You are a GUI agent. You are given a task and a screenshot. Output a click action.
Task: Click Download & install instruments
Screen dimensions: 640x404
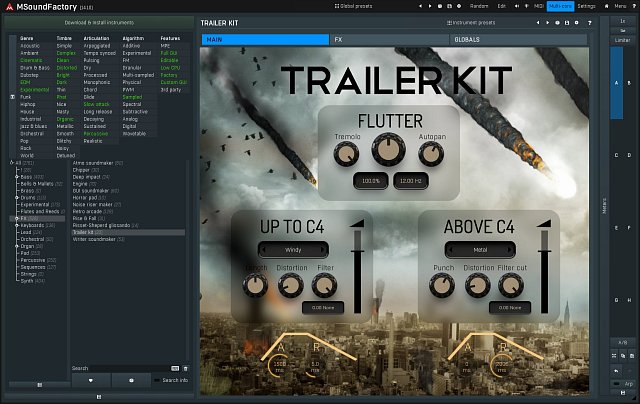(x=98, y=21)
